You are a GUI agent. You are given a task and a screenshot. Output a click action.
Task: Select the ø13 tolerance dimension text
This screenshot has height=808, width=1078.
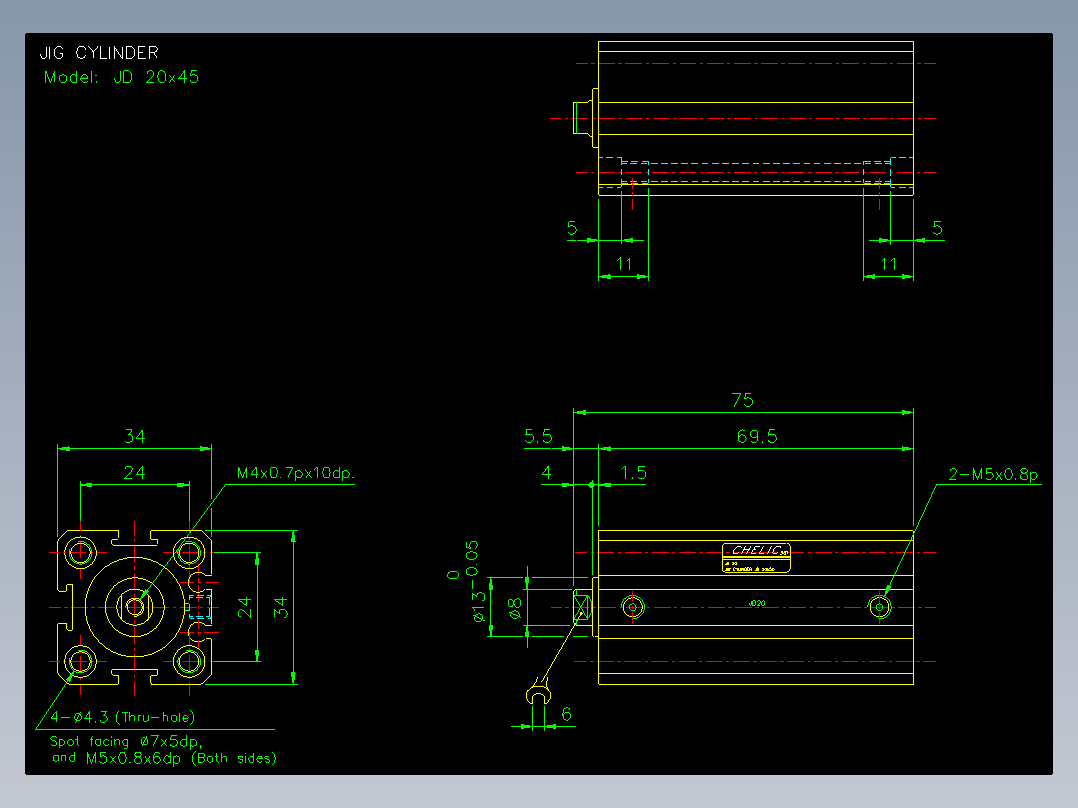472,581
